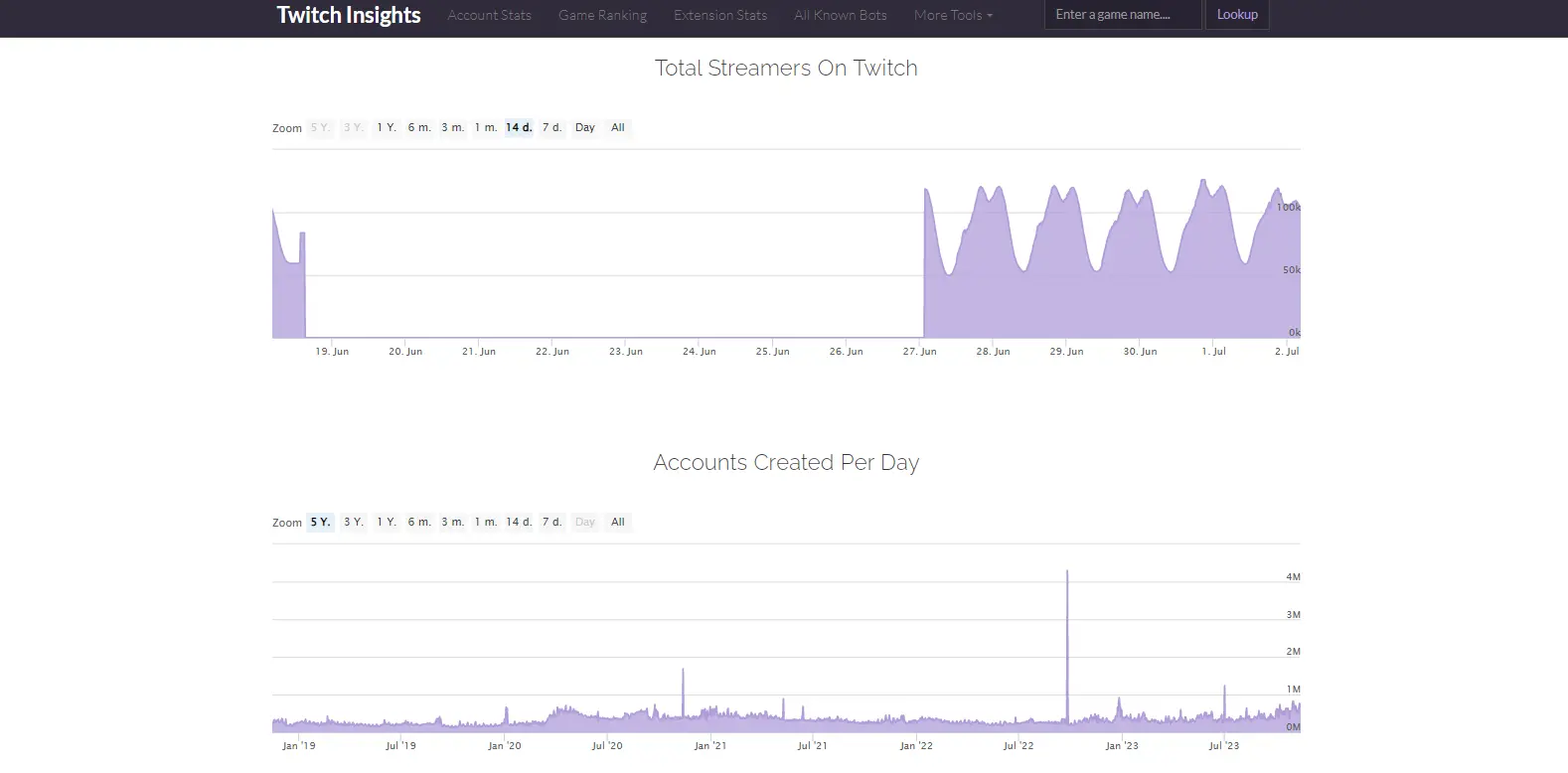Open the Game Ranking page
The width and height of the screenshot is (1568, 773).
coord(603,15)
